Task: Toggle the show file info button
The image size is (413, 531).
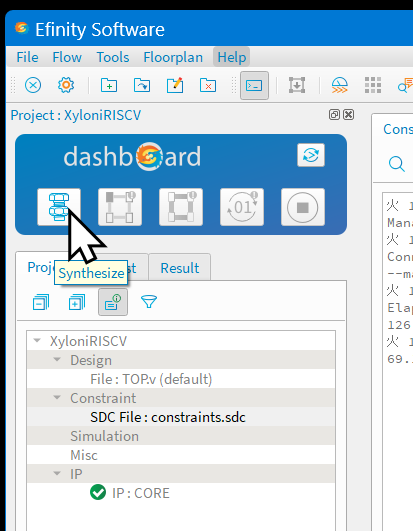Action: tap(113, 302)
